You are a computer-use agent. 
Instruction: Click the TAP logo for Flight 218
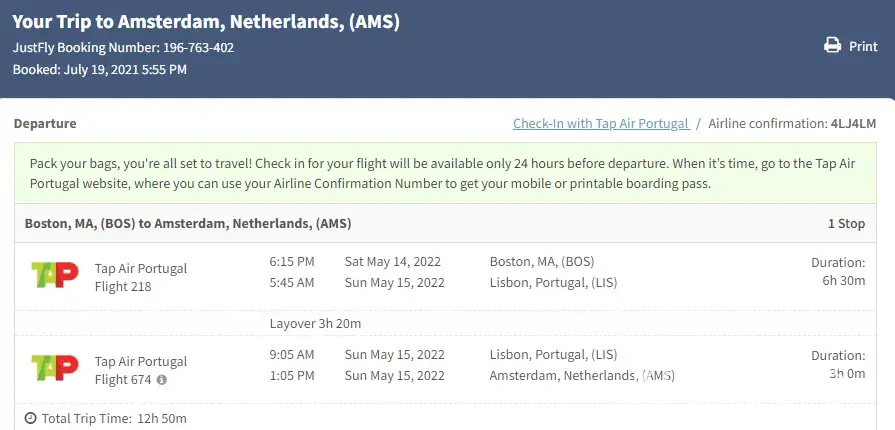coord(54,275)
